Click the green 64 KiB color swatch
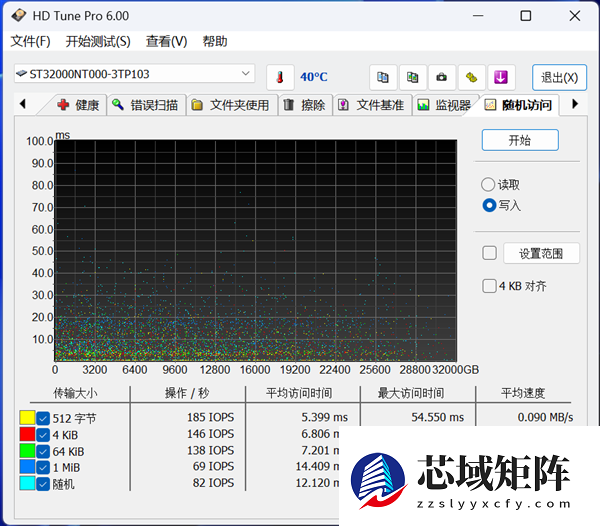This screenshot has width=600, height=526. pos(27,451)
